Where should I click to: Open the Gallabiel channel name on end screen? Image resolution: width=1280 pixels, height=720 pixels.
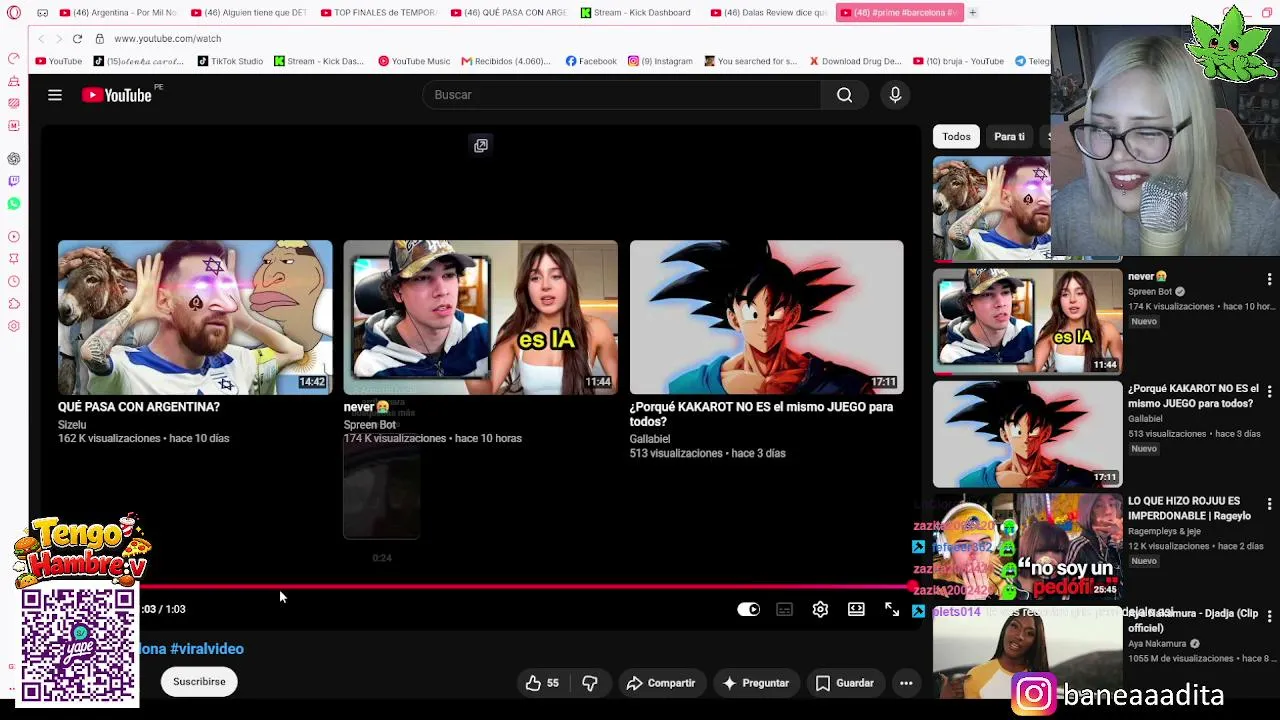650,439
